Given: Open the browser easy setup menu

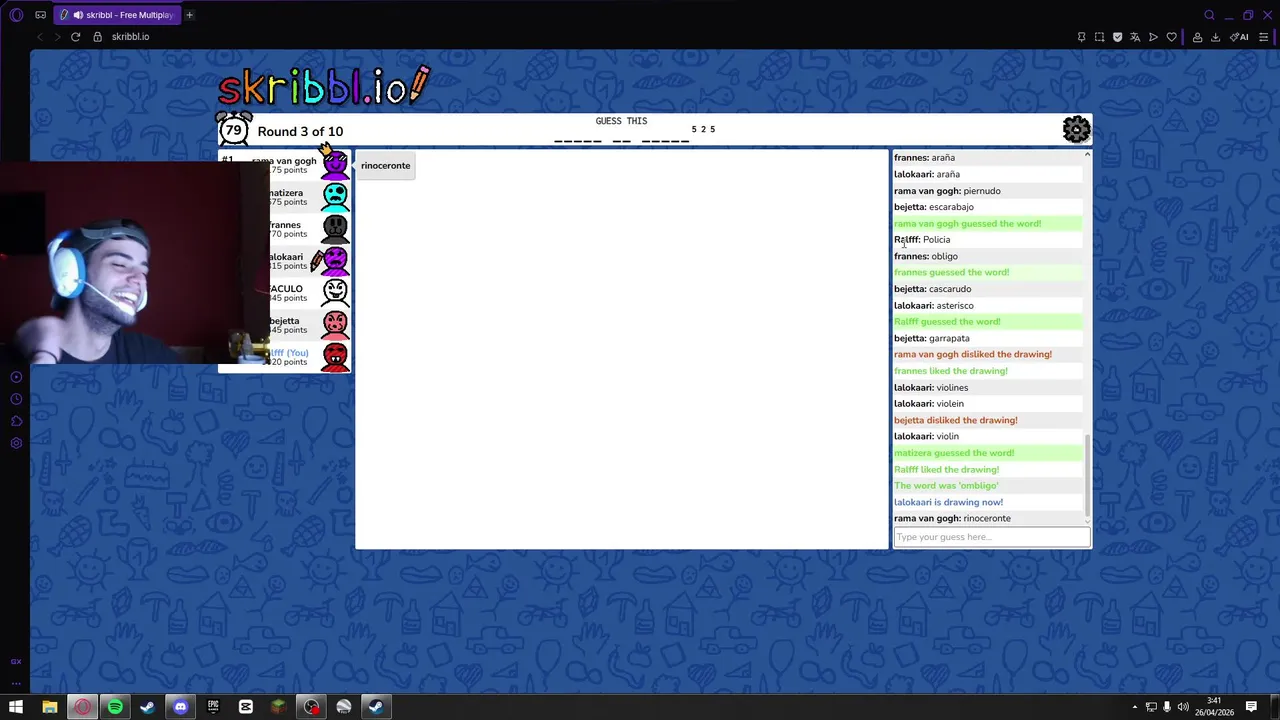Looking at the screenshot, I should pos(1262,37).
